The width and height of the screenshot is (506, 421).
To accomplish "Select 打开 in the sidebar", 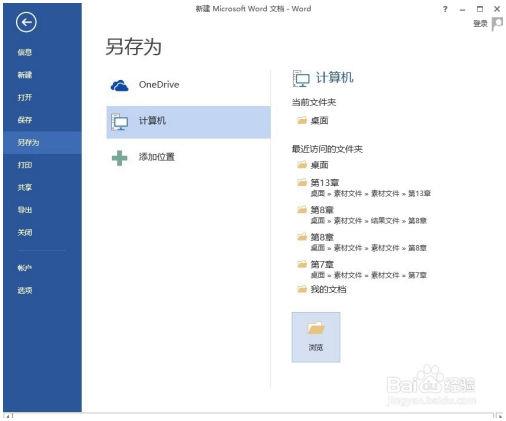I will point(25,97).
